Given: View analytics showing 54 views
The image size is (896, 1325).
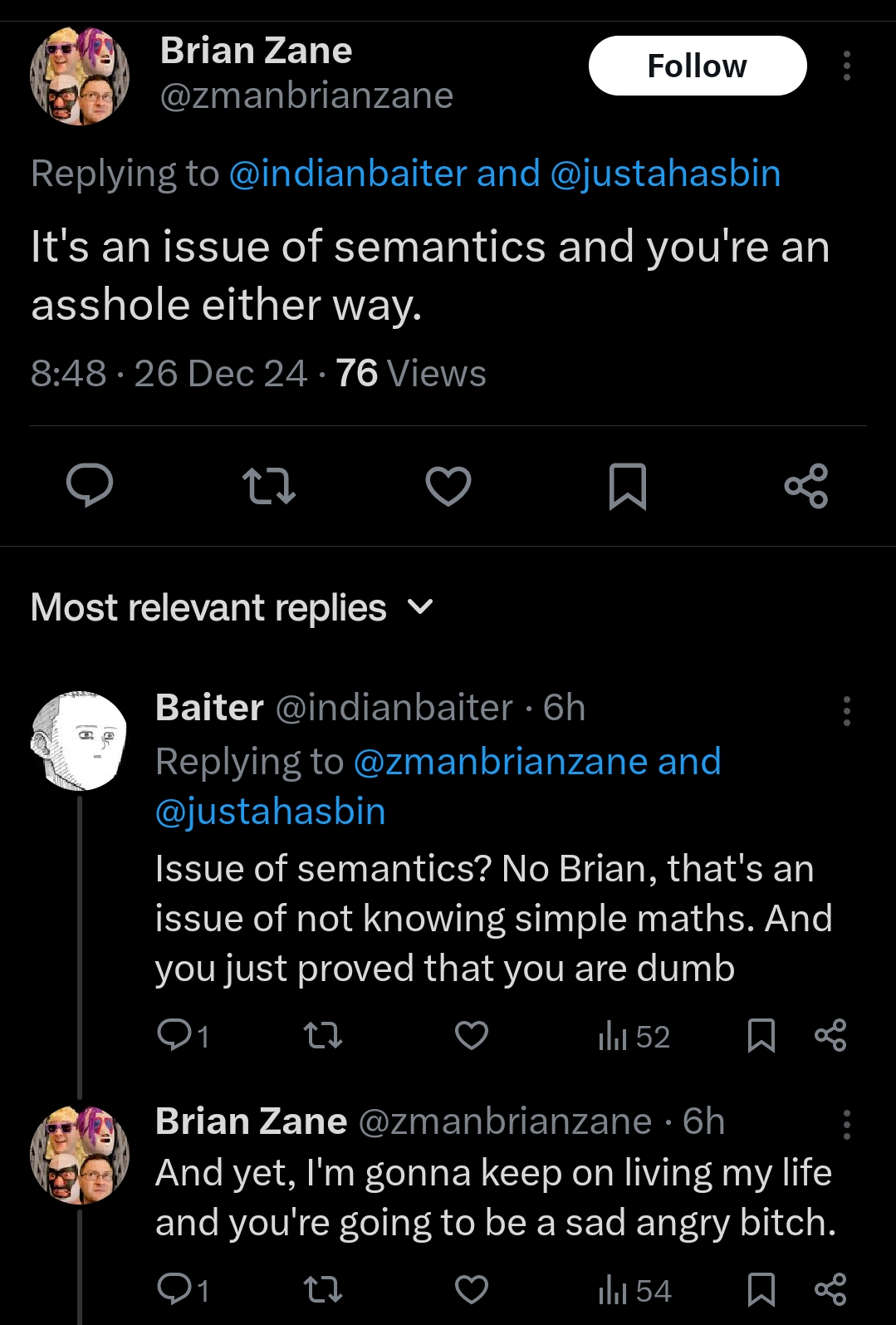Looking at the screenshot, I should [x=634, y=1290].
